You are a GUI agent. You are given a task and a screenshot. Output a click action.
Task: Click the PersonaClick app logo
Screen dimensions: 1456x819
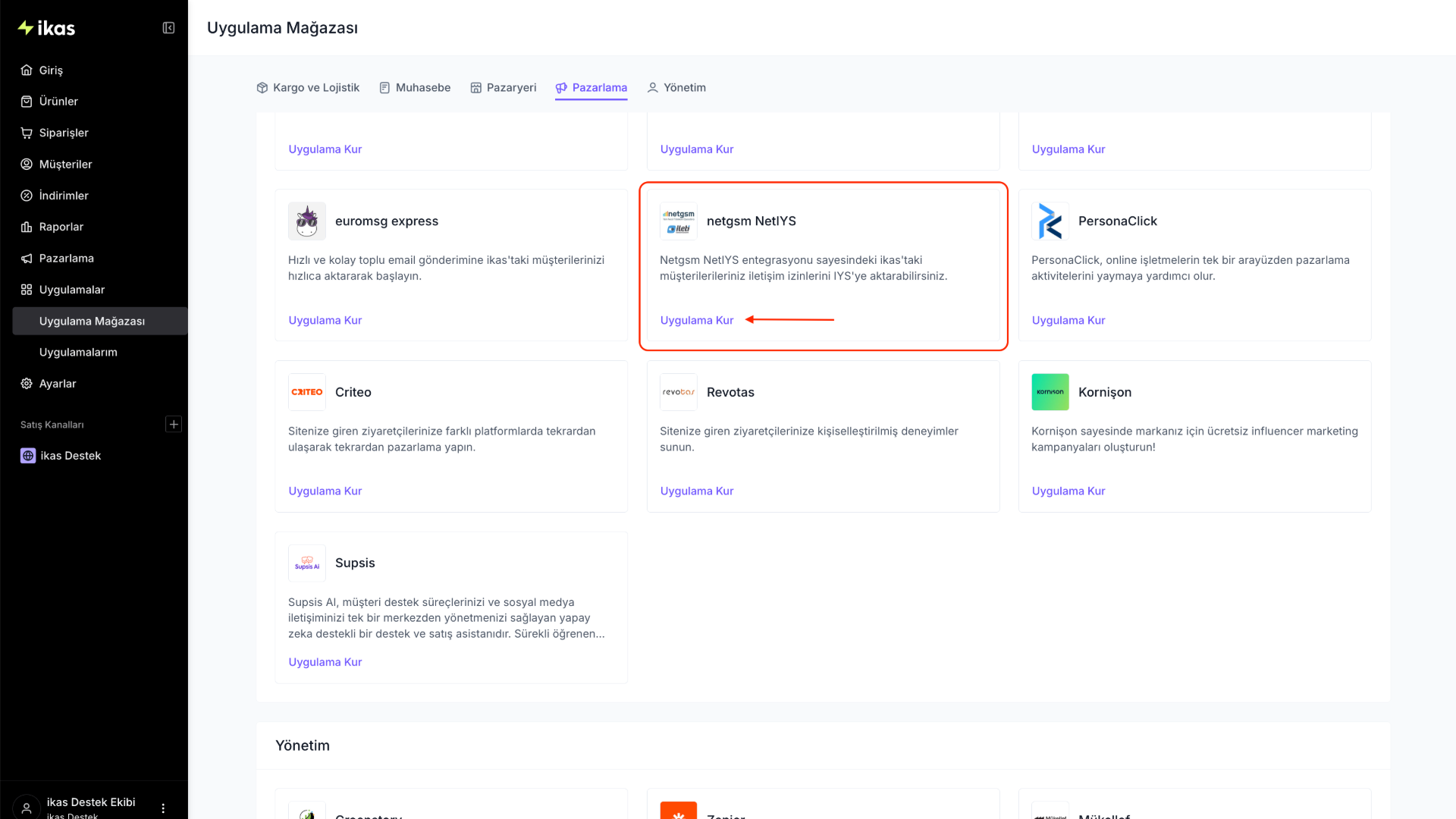(x=1050, y=221)
